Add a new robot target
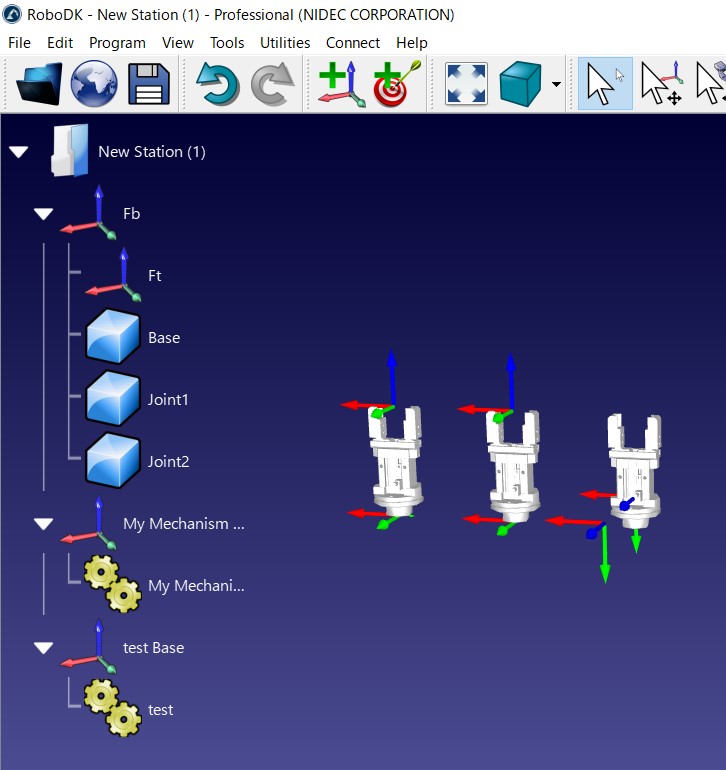This screenshot has width=726, height=770. coord(397,84)
